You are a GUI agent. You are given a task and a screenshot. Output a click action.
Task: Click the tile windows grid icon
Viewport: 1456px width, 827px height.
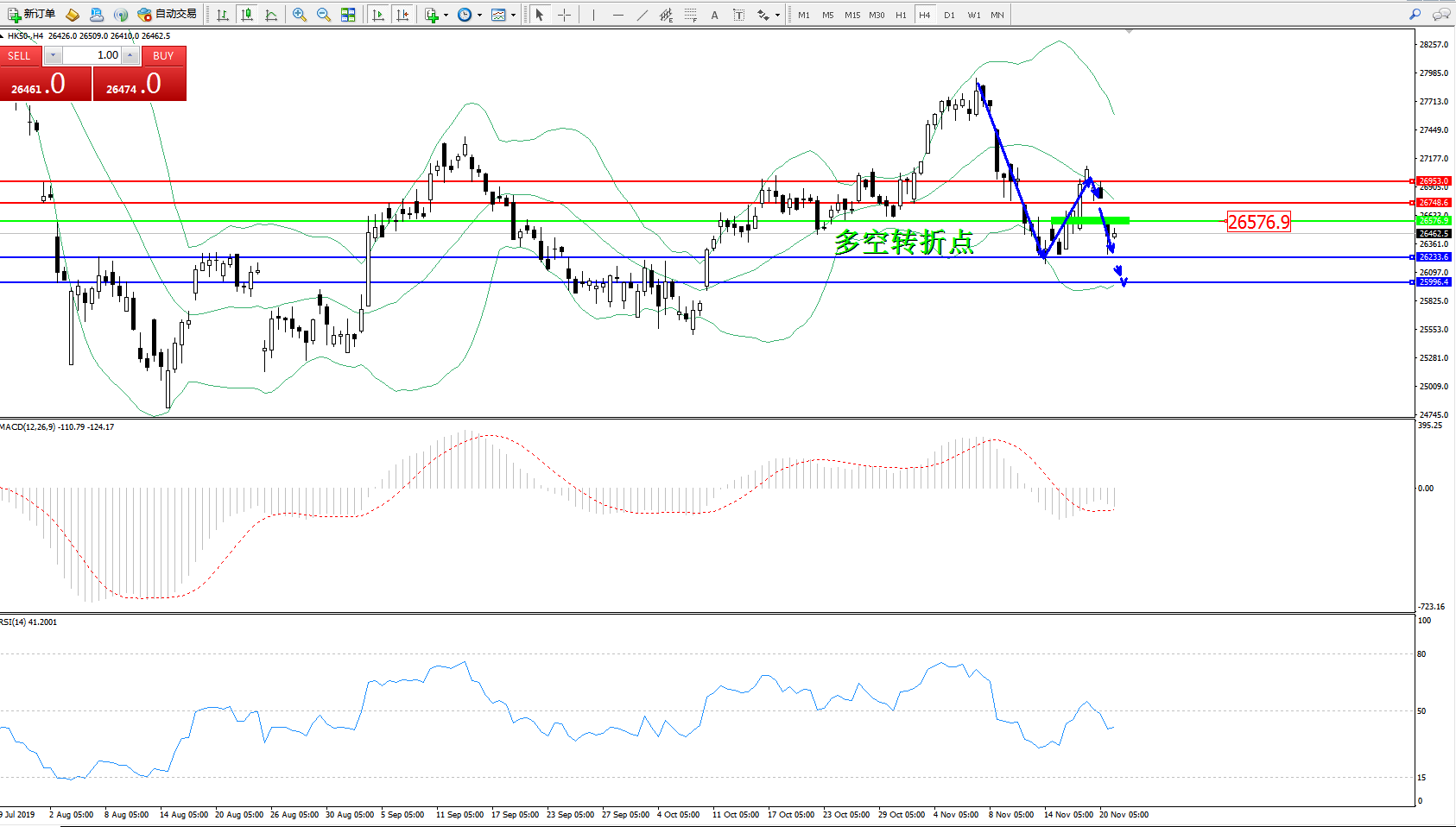[x=348, y=15]
